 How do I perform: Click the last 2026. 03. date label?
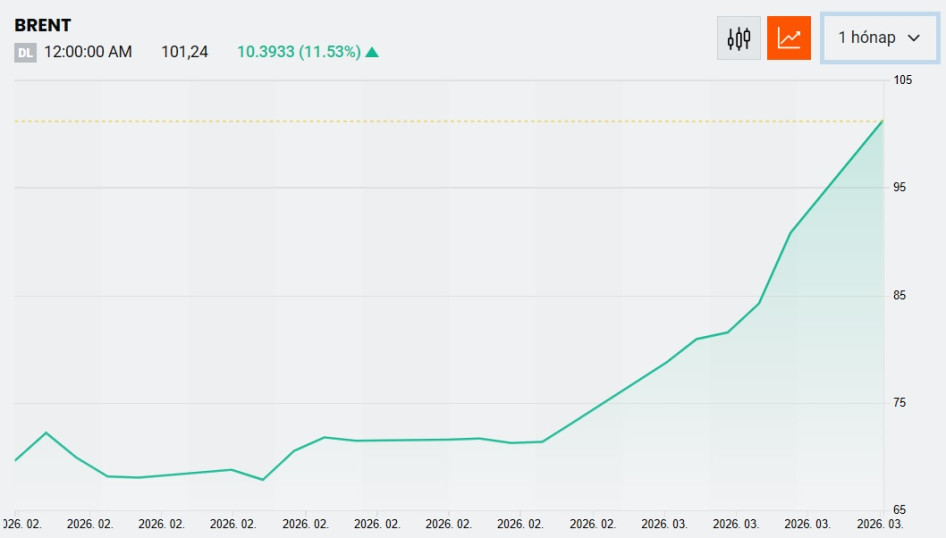tap(880, 523)
